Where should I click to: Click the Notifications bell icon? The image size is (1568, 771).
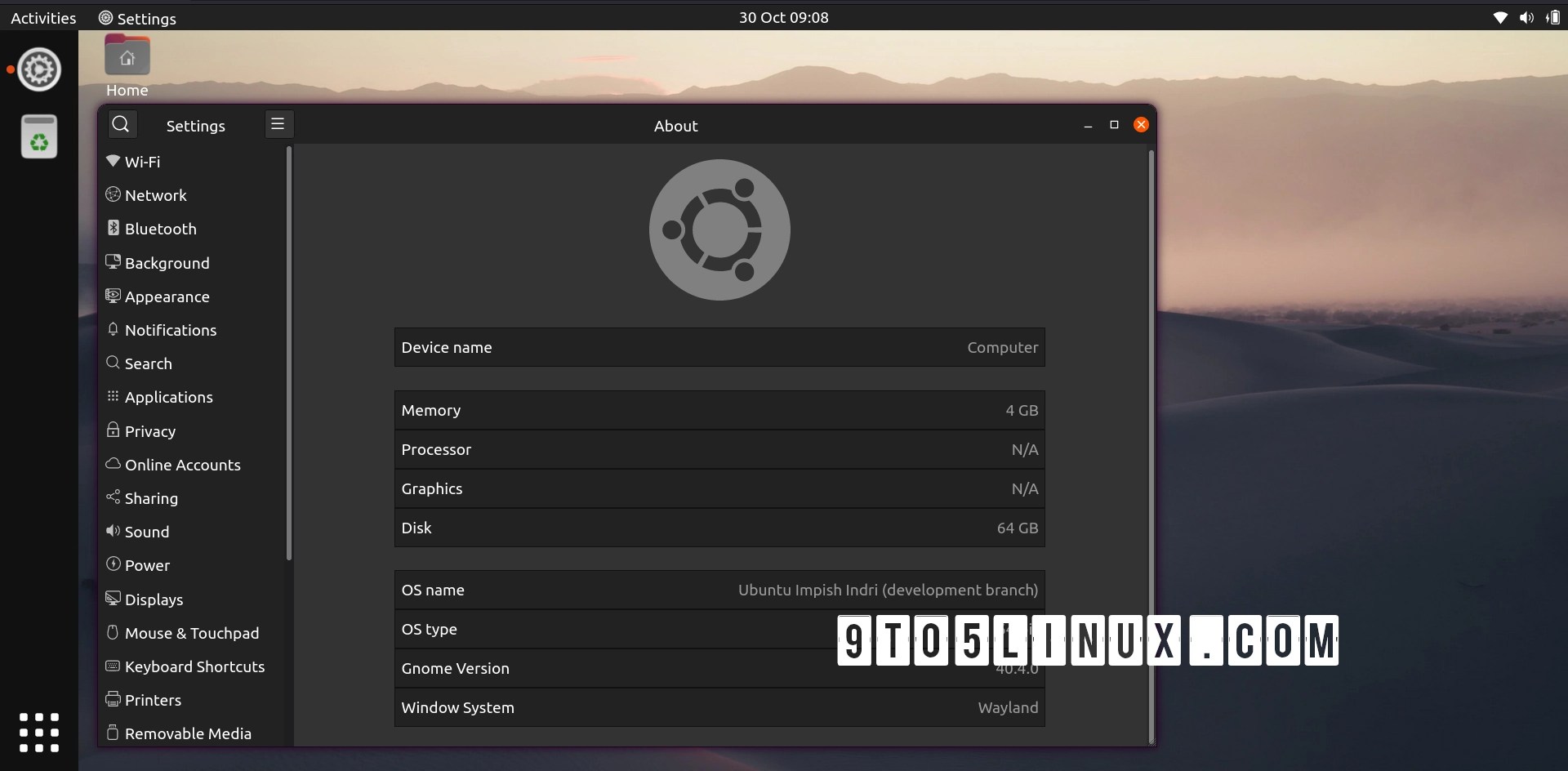coord(113,329)
